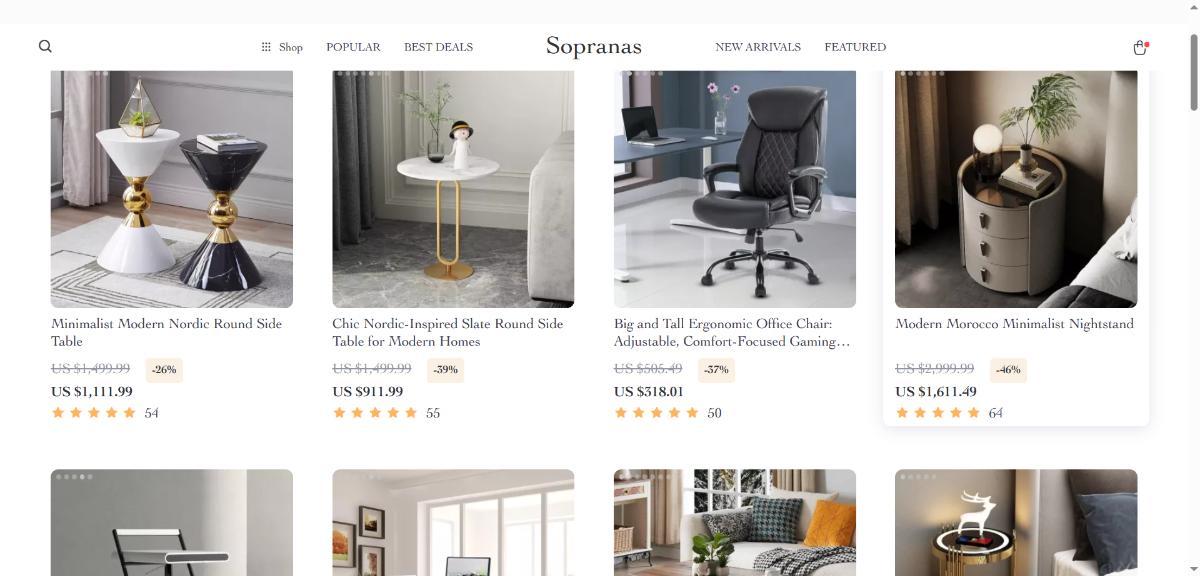Open the BEST DEALS menu item
Screen dimensions: 1200x576
(x=438, y=47)
